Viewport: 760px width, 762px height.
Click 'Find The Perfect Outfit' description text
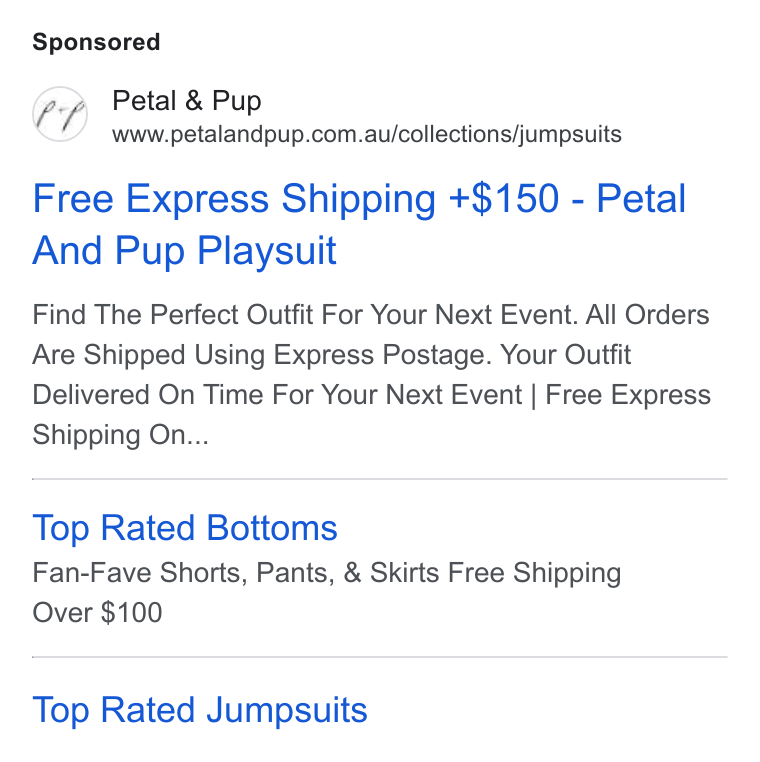click(172, 314)
